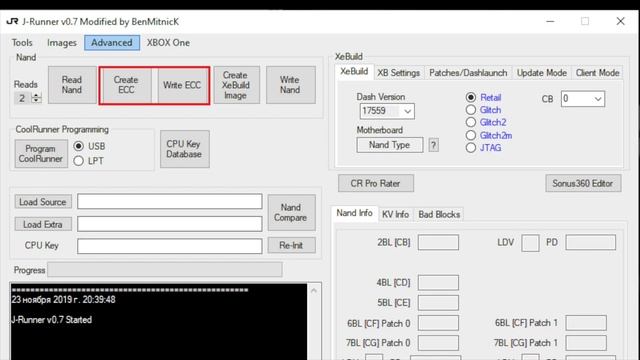Switch to the Patches/Dashlaunch tab
640x360 pixels.
click(468, 73)
